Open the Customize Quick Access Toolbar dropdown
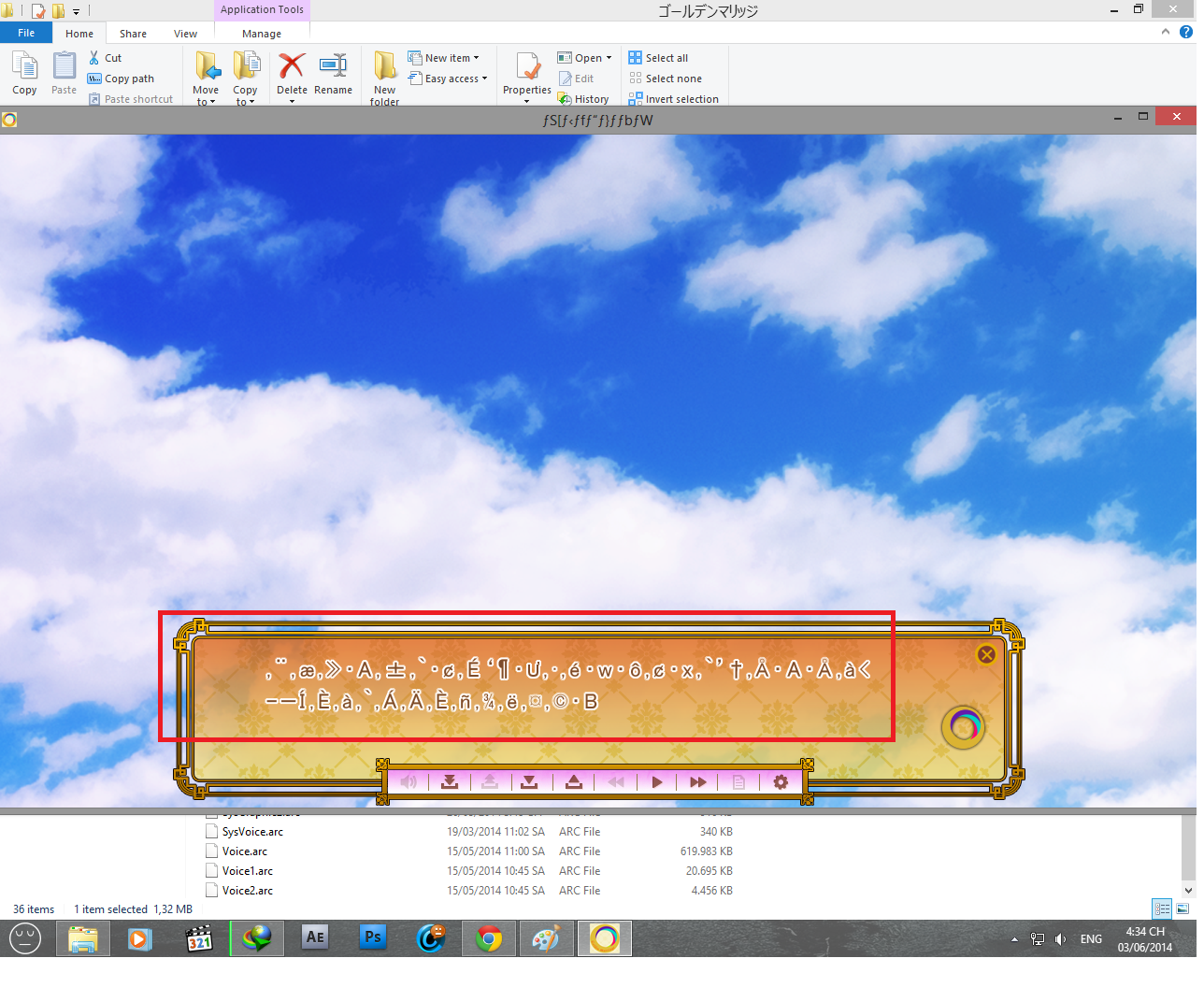The image size is (1204, 987). 76,11
